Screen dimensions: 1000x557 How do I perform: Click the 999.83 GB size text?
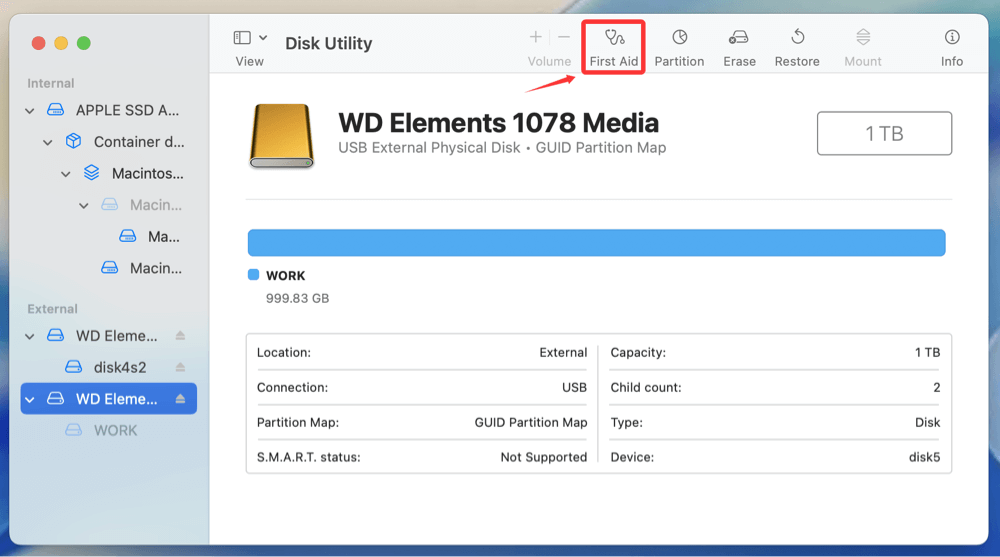pyautogui.click(x=297, y=299)
